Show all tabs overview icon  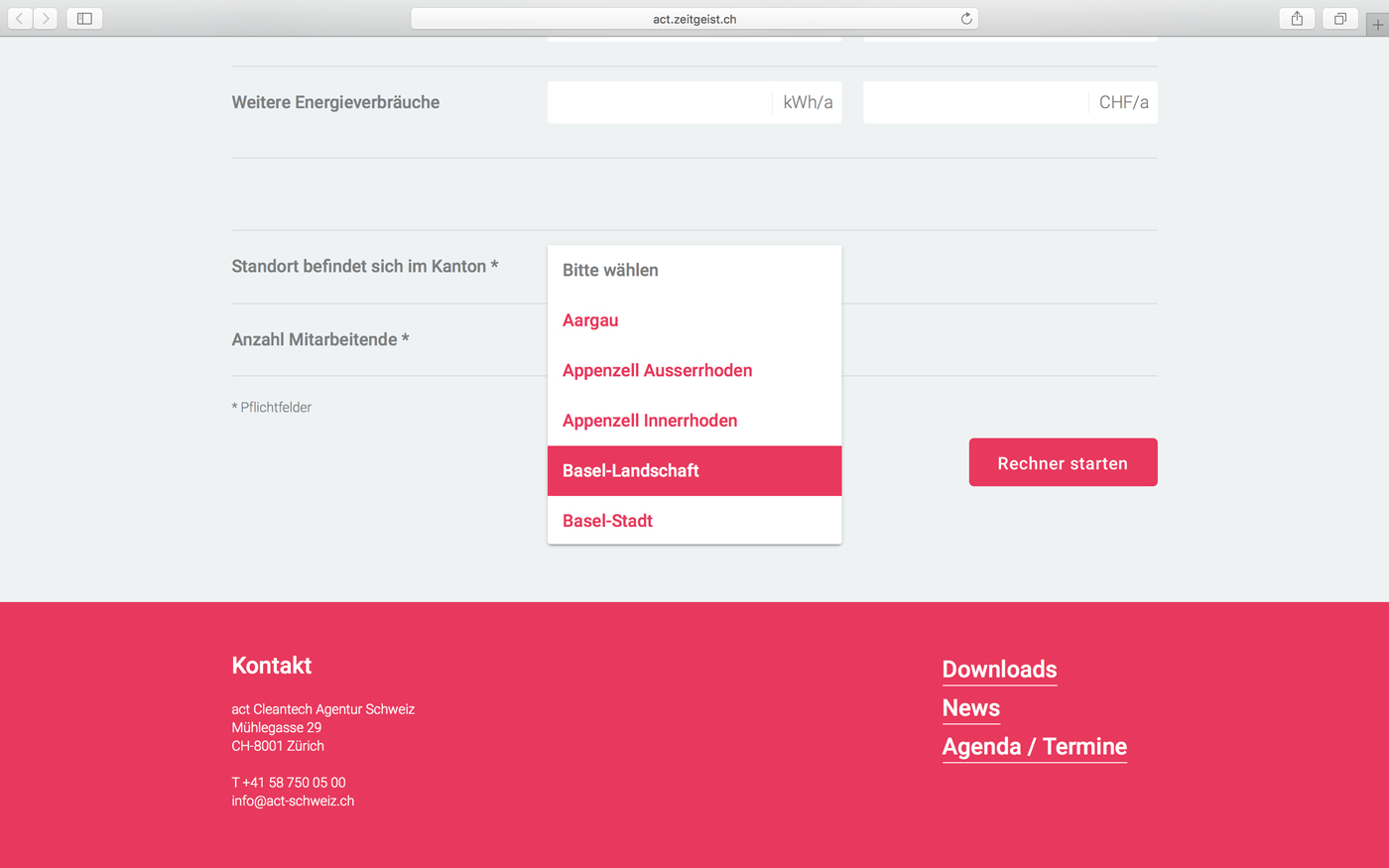click(1340, 18)
